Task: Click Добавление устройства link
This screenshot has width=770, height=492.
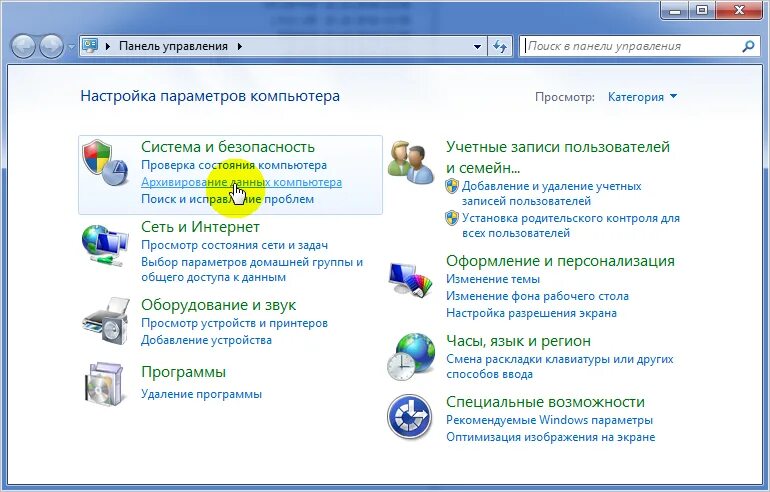Action: click(x=206, y=340)
